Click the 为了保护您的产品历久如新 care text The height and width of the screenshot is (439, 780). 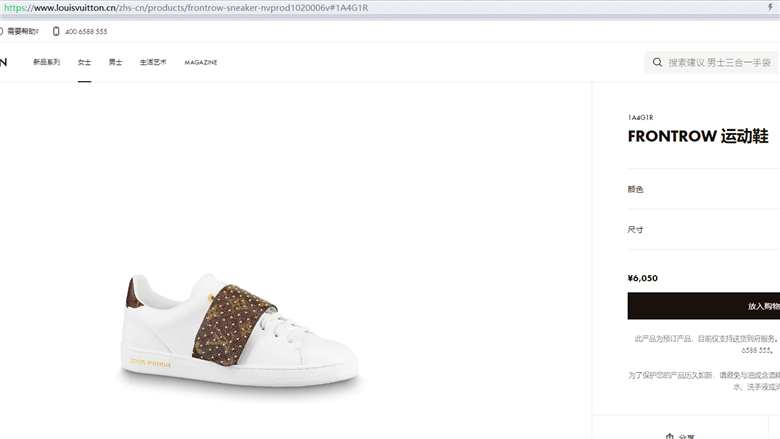click(704, 381)
